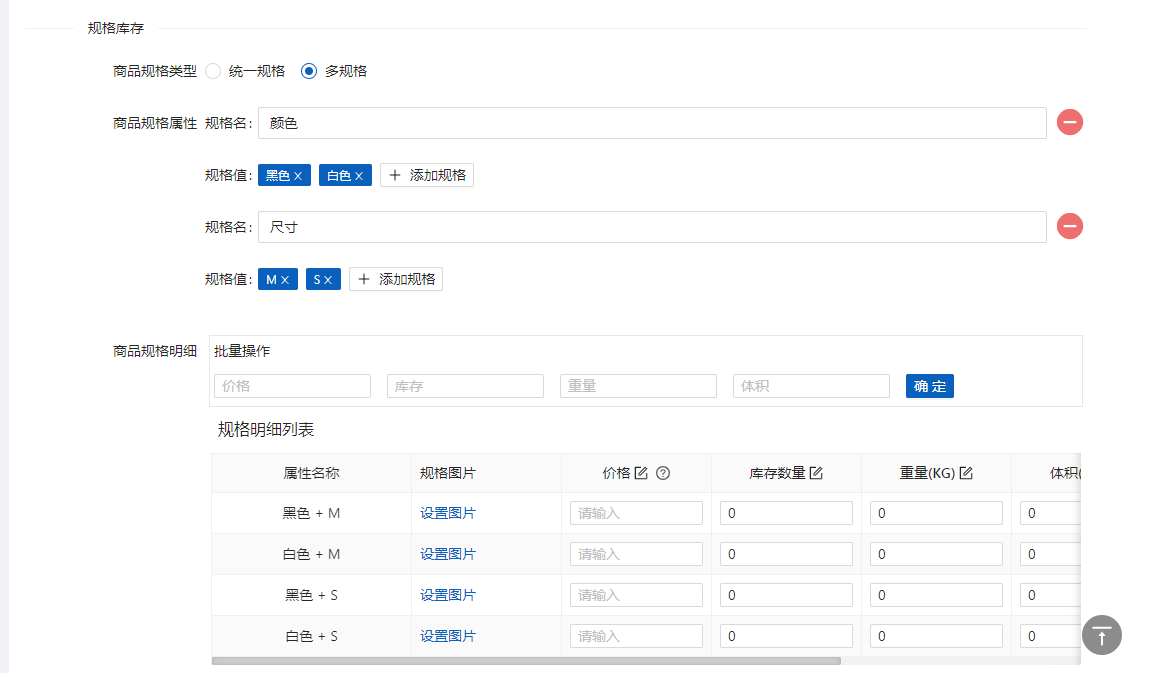This screenshot has width=1154, height=673.
Task: Delete the 黑色 spec value tag
Action: pos(298,176)
